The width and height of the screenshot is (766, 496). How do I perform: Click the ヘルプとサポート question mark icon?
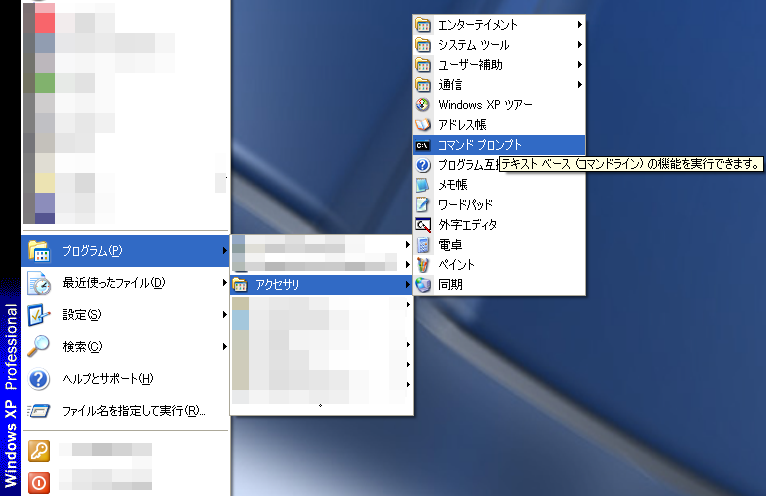[x=39, y=379]
